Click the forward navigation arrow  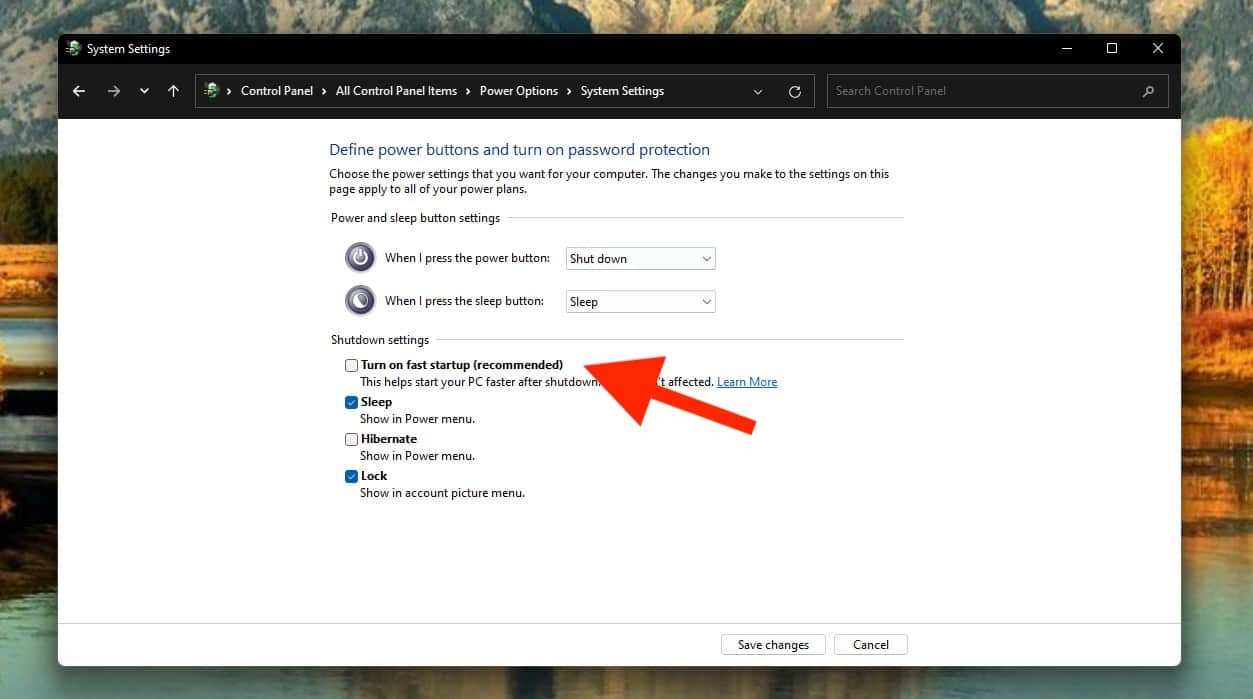pyautogui.click(x=114, y=90)
